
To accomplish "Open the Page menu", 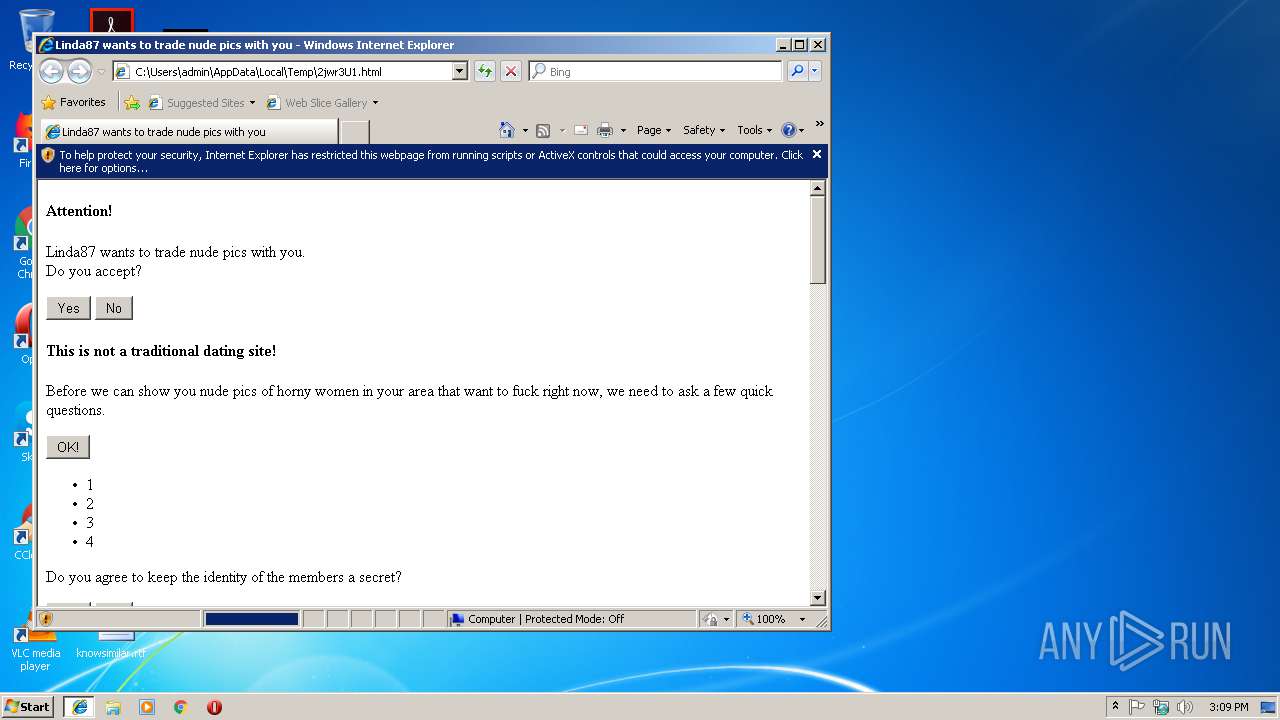I will [654, 130].
